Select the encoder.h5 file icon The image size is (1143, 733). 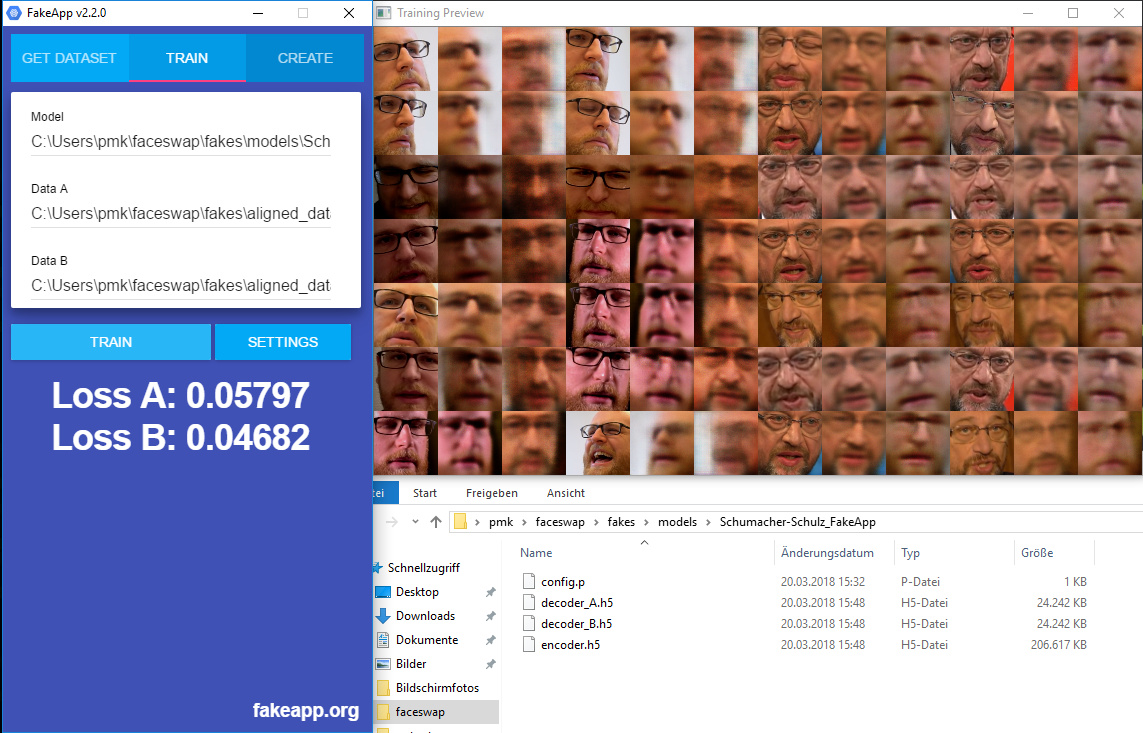pos(529,645)
